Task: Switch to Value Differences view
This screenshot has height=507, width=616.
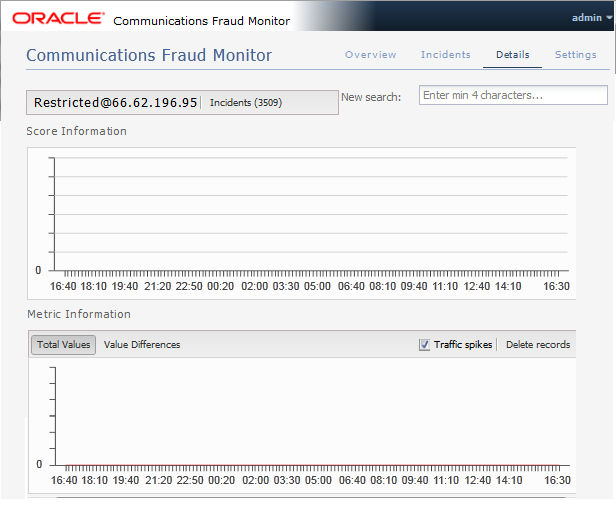Action: pyautogui.click(x=142, y=344)
